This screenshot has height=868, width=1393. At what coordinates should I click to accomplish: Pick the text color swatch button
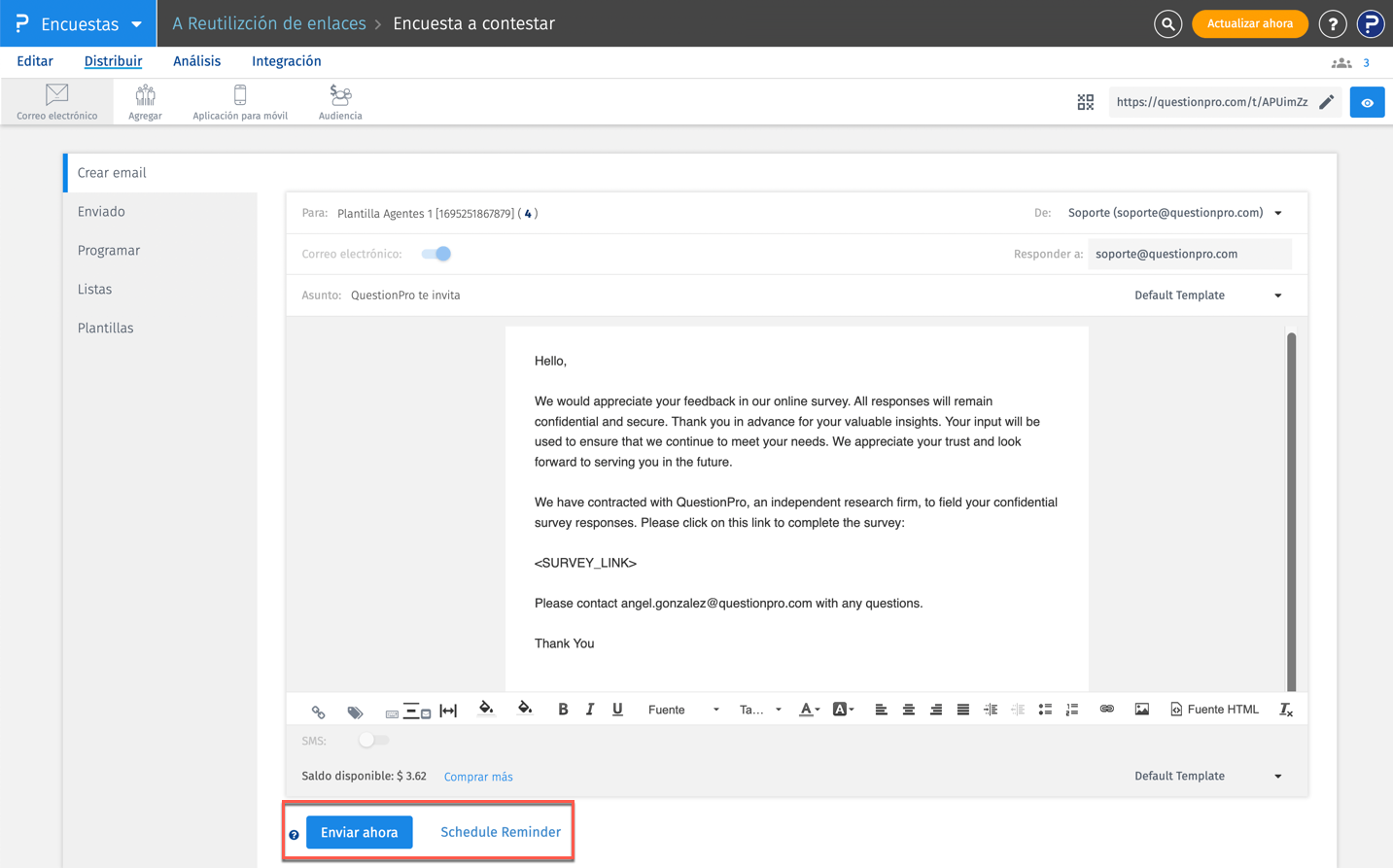tap(809, 710)
